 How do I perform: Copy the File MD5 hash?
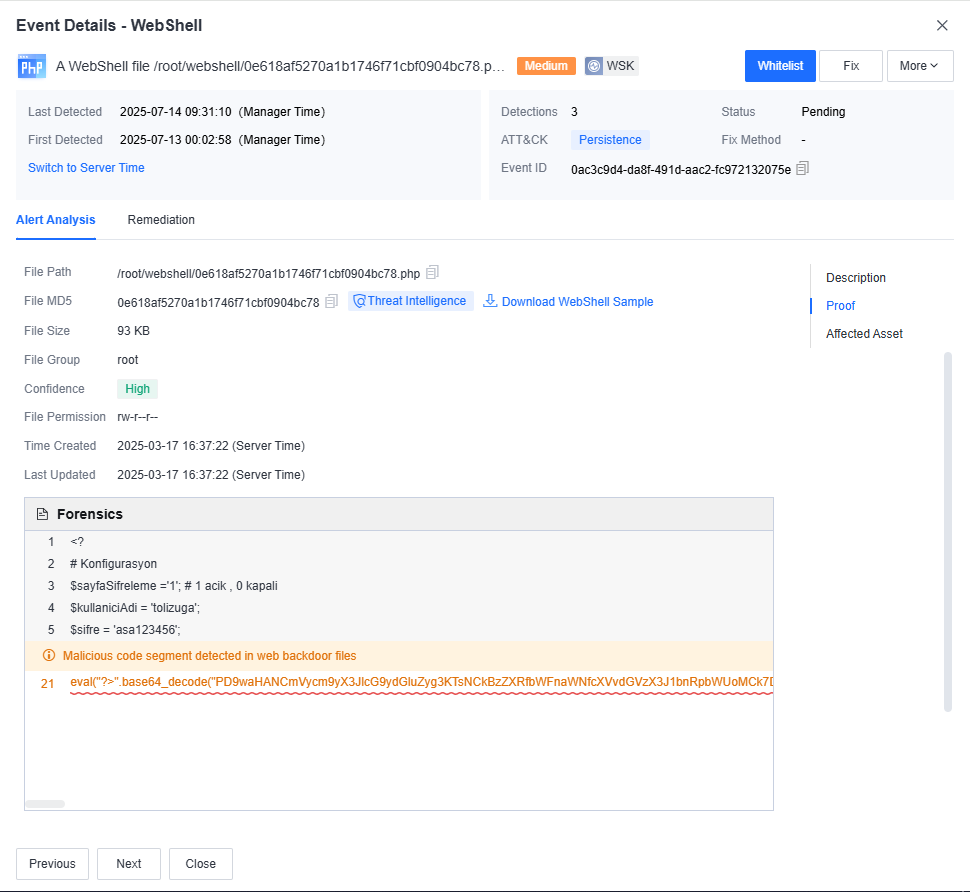pos(332,301)
